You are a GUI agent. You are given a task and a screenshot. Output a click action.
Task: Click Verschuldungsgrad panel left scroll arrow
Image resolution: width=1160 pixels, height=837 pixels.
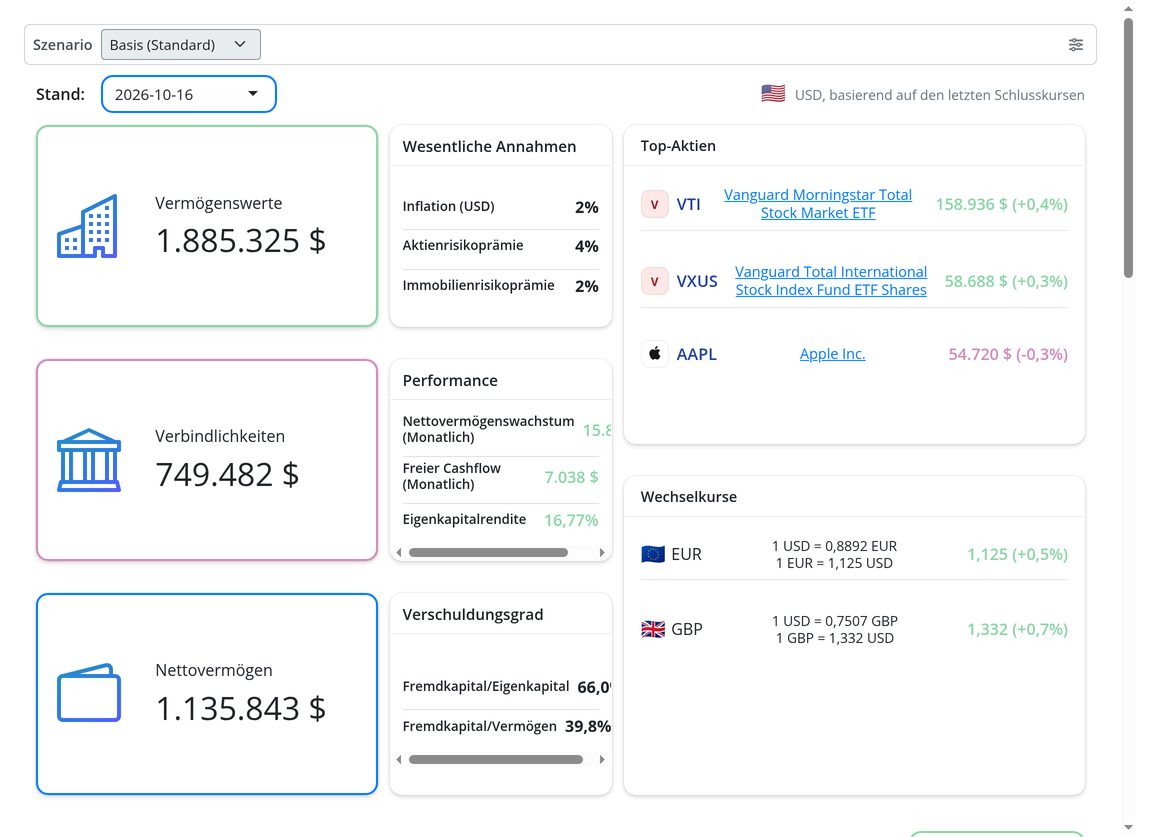click(399, 759)
